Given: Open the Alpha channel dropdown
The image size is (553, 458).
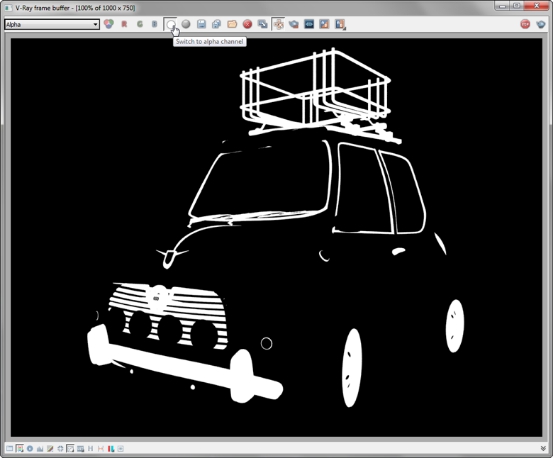Looking at the screenshot, I should [x=52, y=24].
